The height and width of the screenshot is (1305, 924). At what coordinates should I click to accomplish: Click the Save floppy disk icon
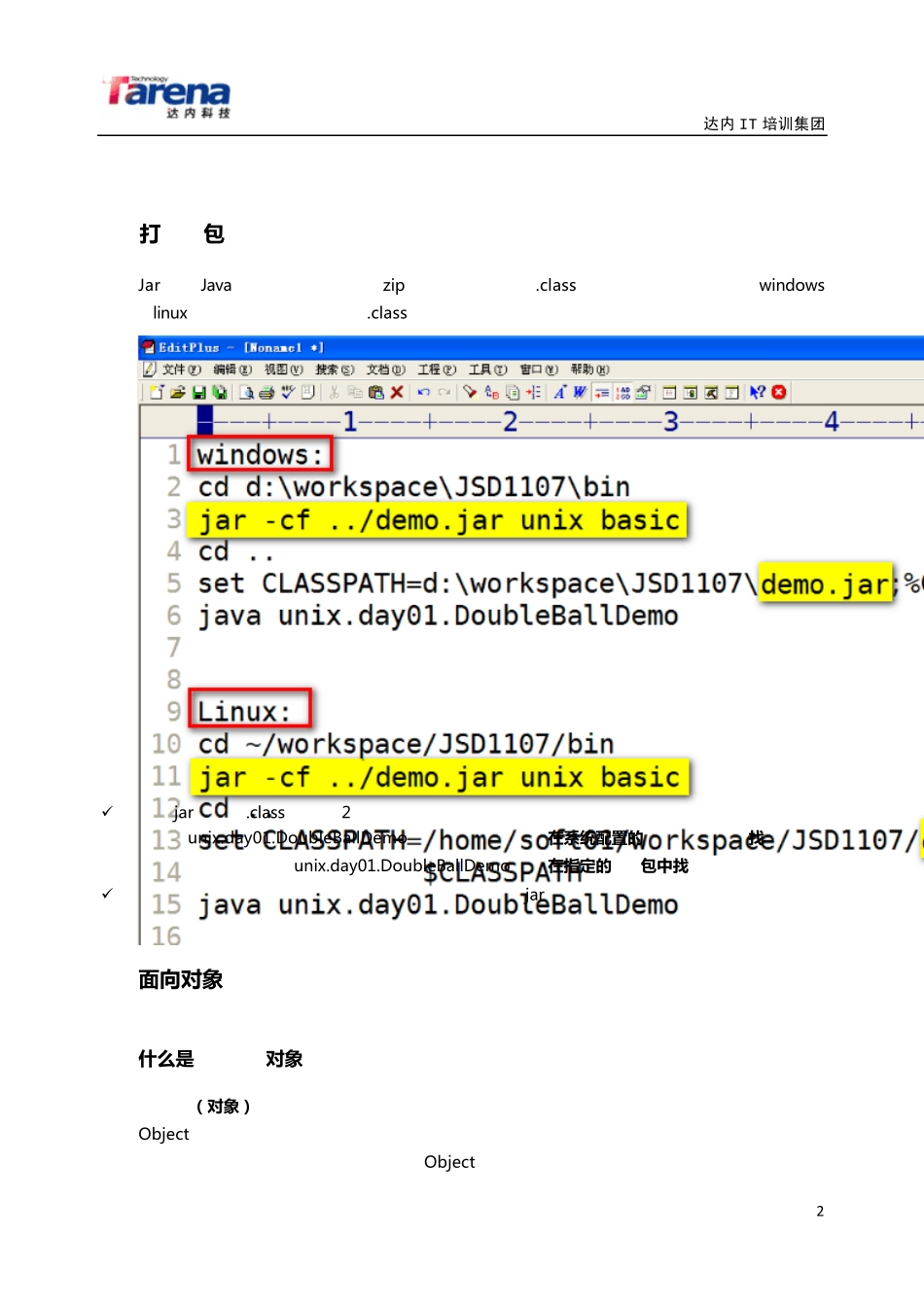pos(199,392)
